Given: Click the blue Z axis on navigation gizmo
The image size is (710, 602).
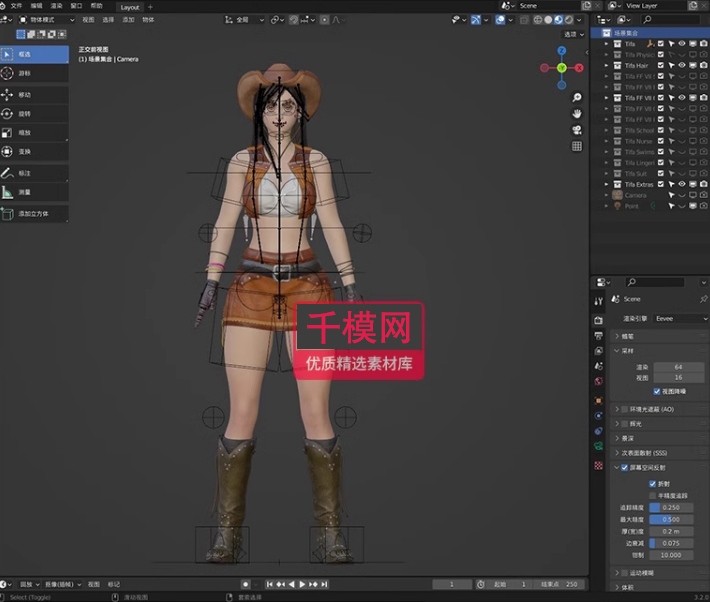Looking at the screenshot, I should pyautogui.click(x=562, y=51).
